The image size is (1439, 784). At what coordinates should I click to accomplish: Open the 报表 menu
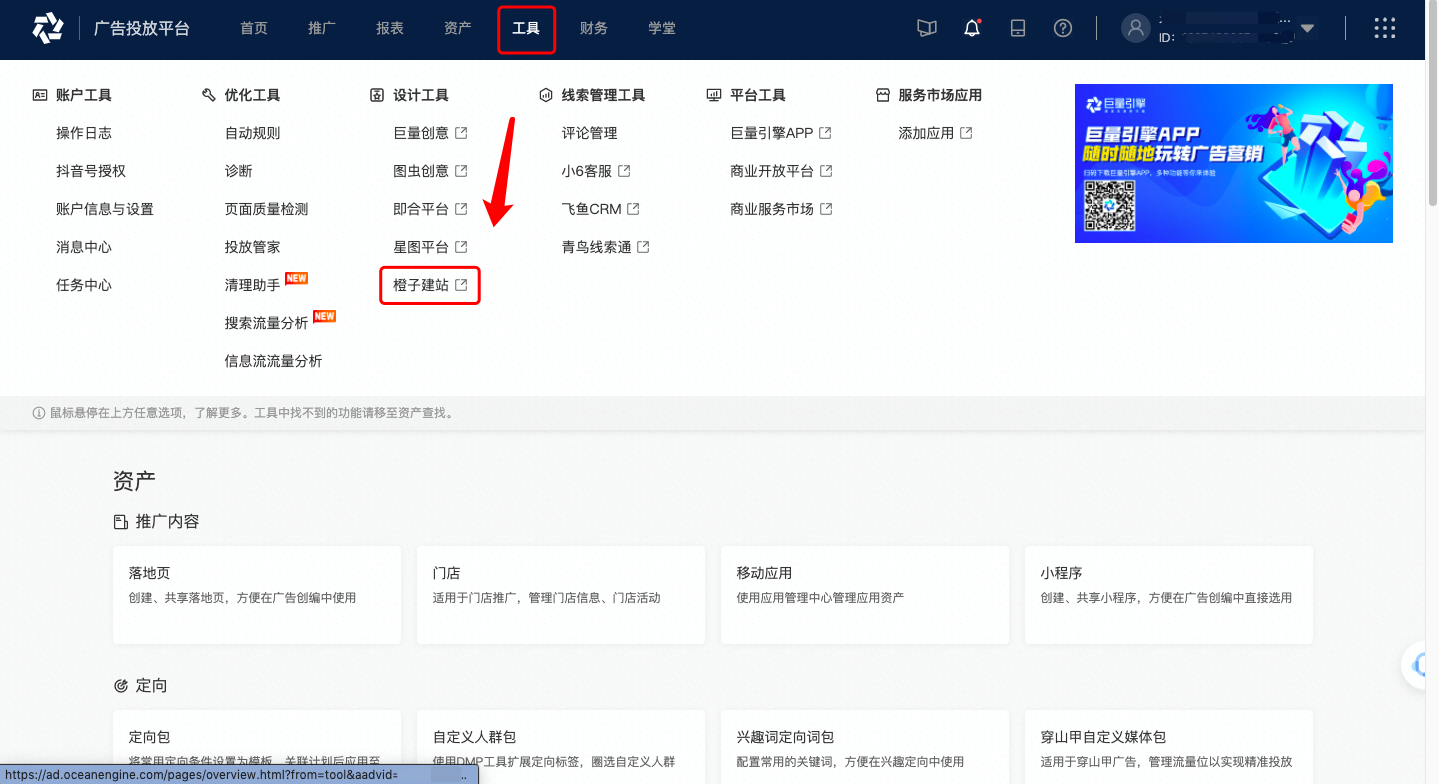(x=389, y=28)
